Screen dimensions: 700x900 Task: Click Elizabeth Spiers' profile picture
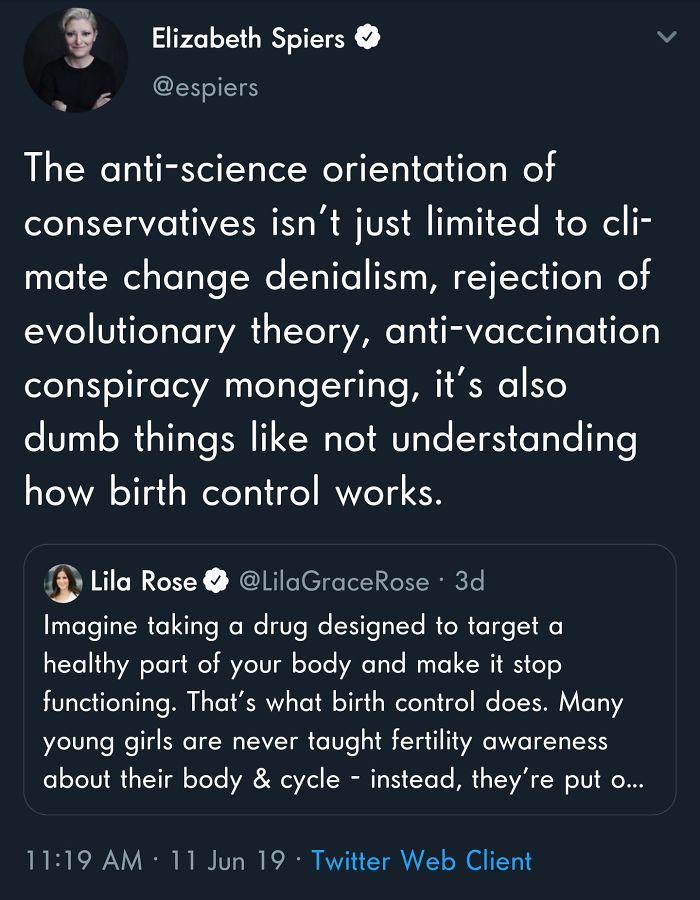[x=73, y=60]
